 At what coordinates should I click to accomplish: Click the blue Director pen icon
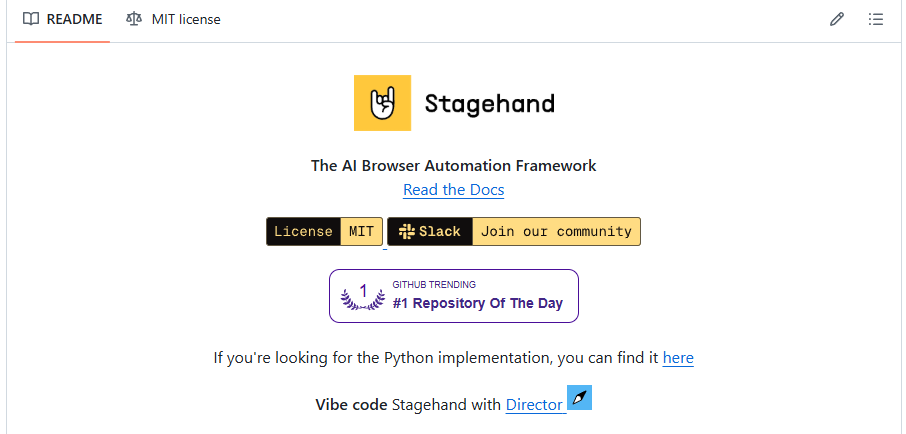(x=580, y=398)
